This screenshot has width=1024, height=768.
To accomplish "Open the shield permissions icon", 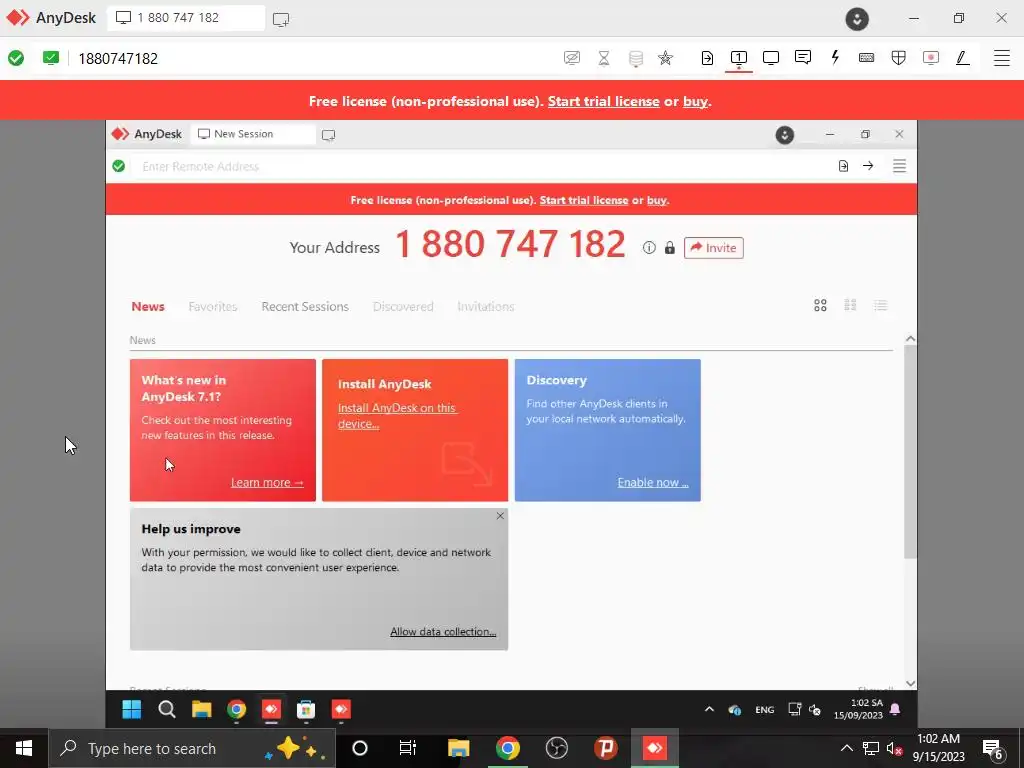I will [899, 58].
